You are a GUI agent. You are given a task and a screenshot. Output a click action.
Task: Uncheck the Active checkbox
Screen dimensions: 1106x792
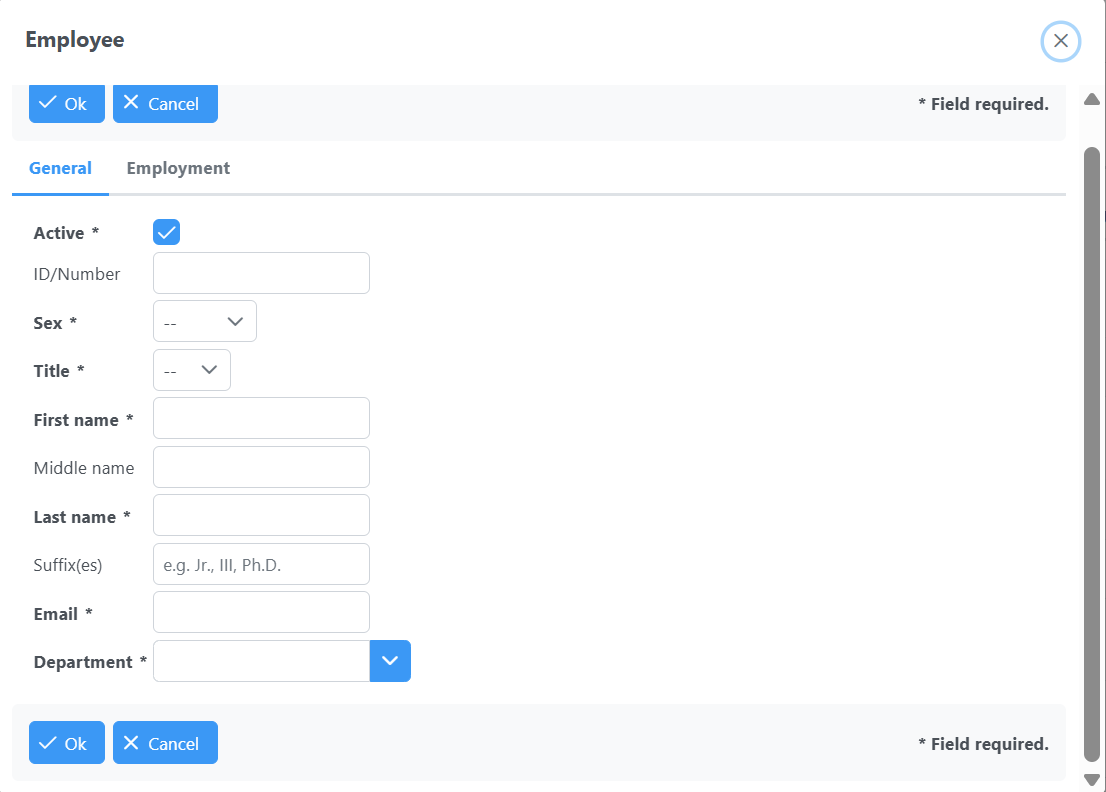tap(166, 233)
